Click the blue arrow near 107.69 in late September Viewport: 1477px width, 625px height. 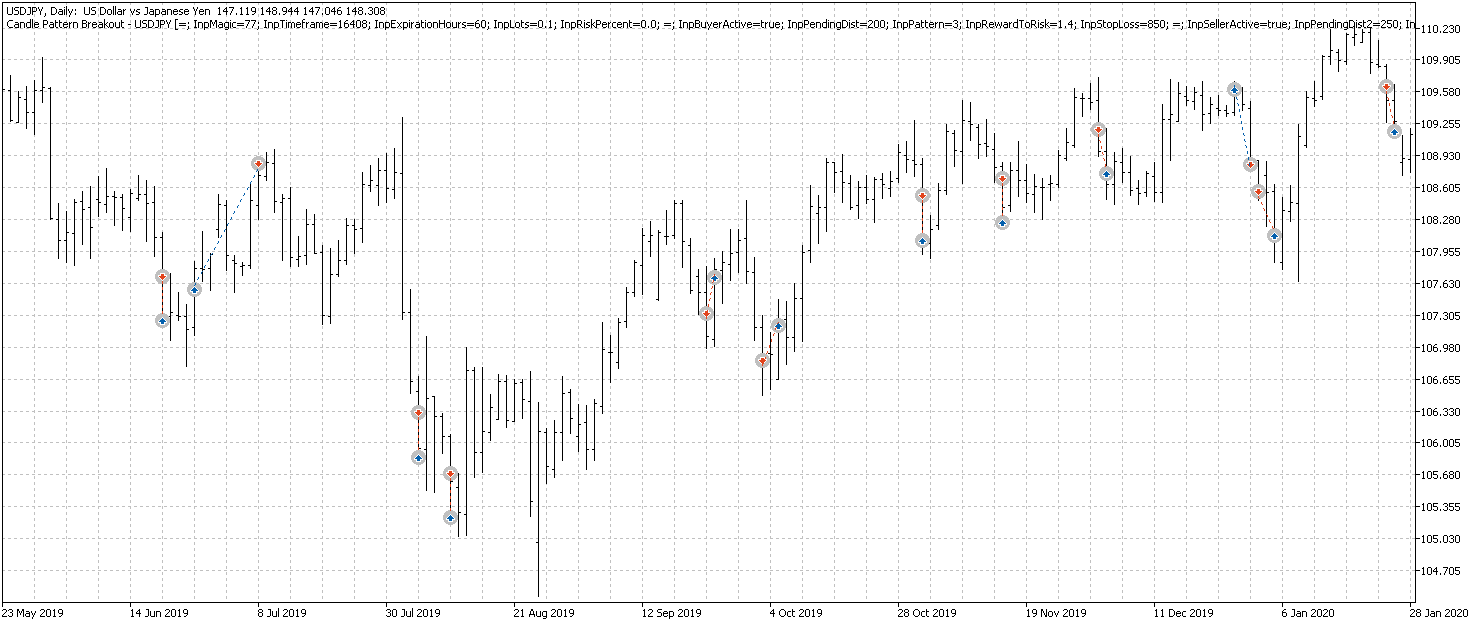714,277
